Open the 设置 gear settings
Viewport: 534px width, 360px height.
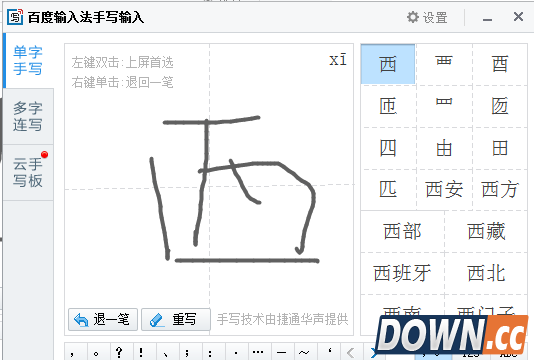(x=427, y=17)
